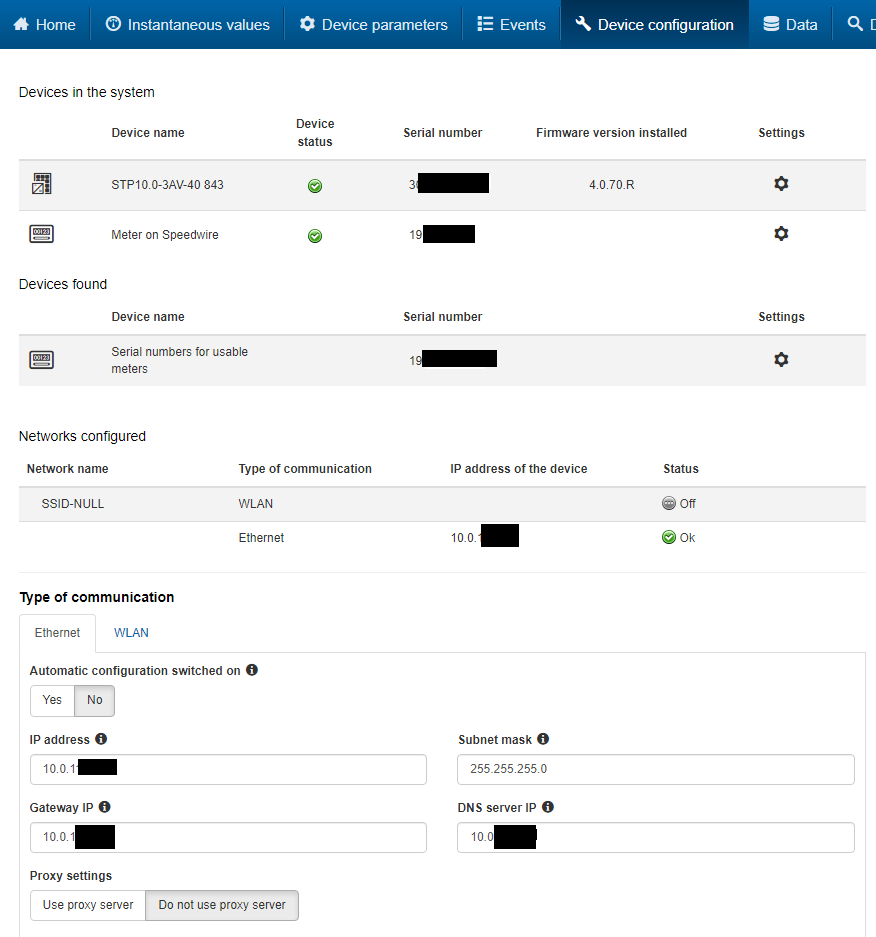Click device name Meter on Speedwire

tap(165, 235)
